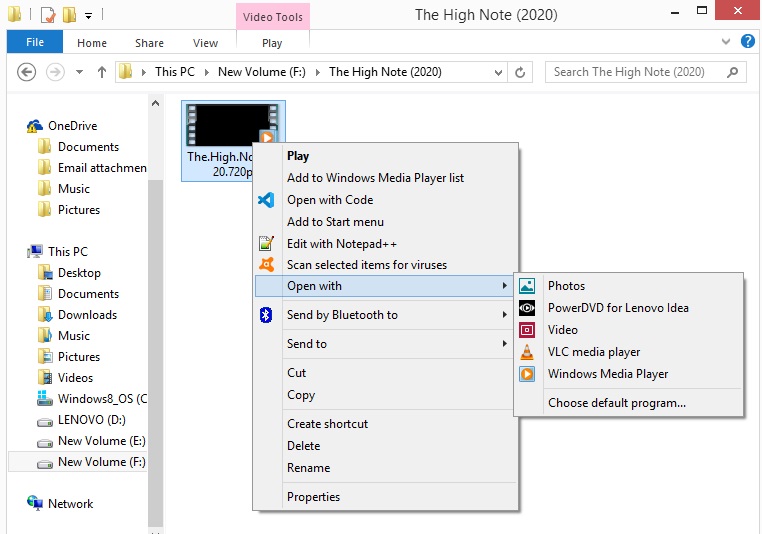Image resolution: width=762 pixels, height=534 pixels.
Task: Click the Forward arrow button
Action: coord(55,72)
